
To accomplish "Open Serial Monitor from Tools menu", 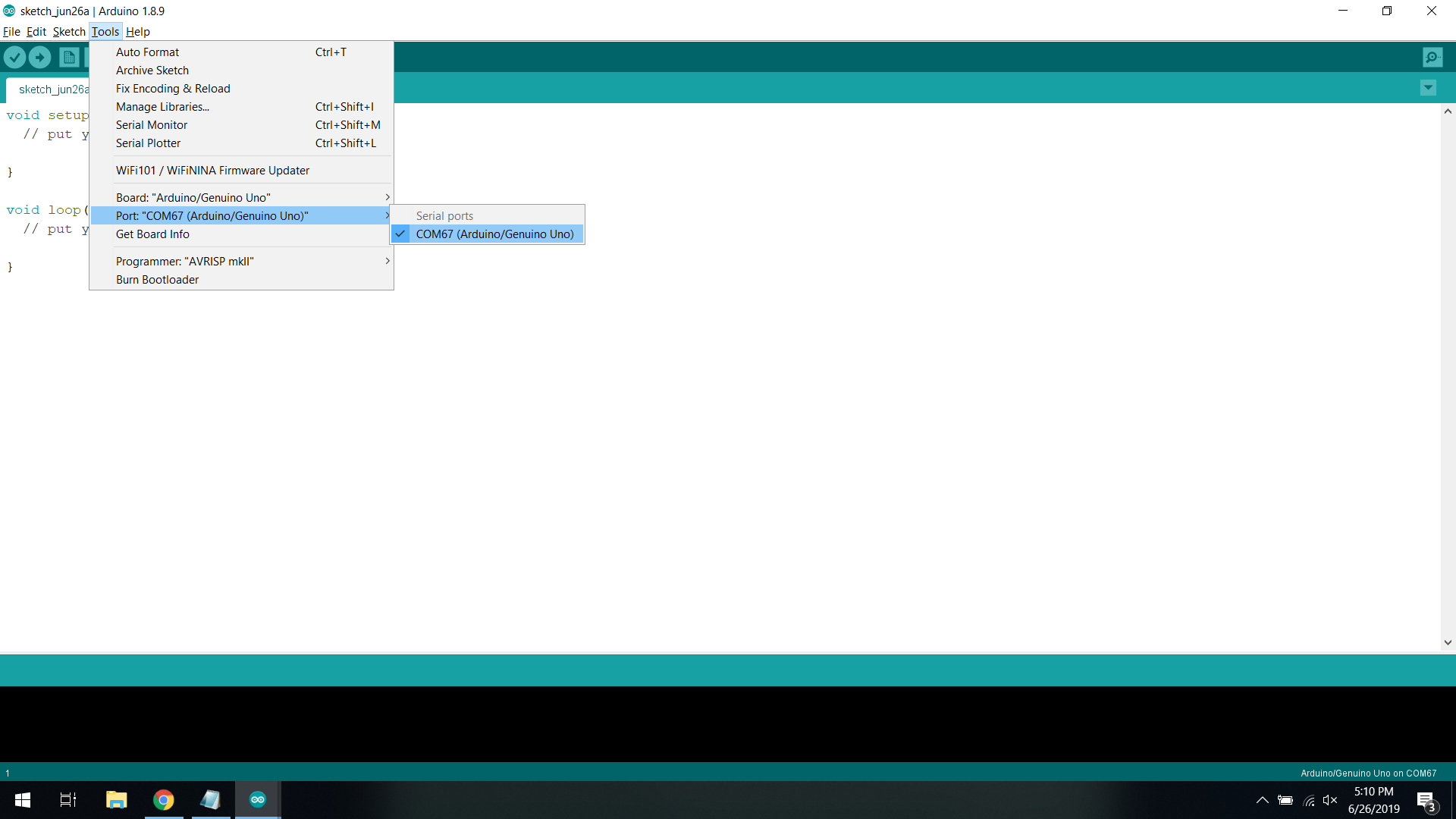I will pyautogui.click(x=151, y=124).
